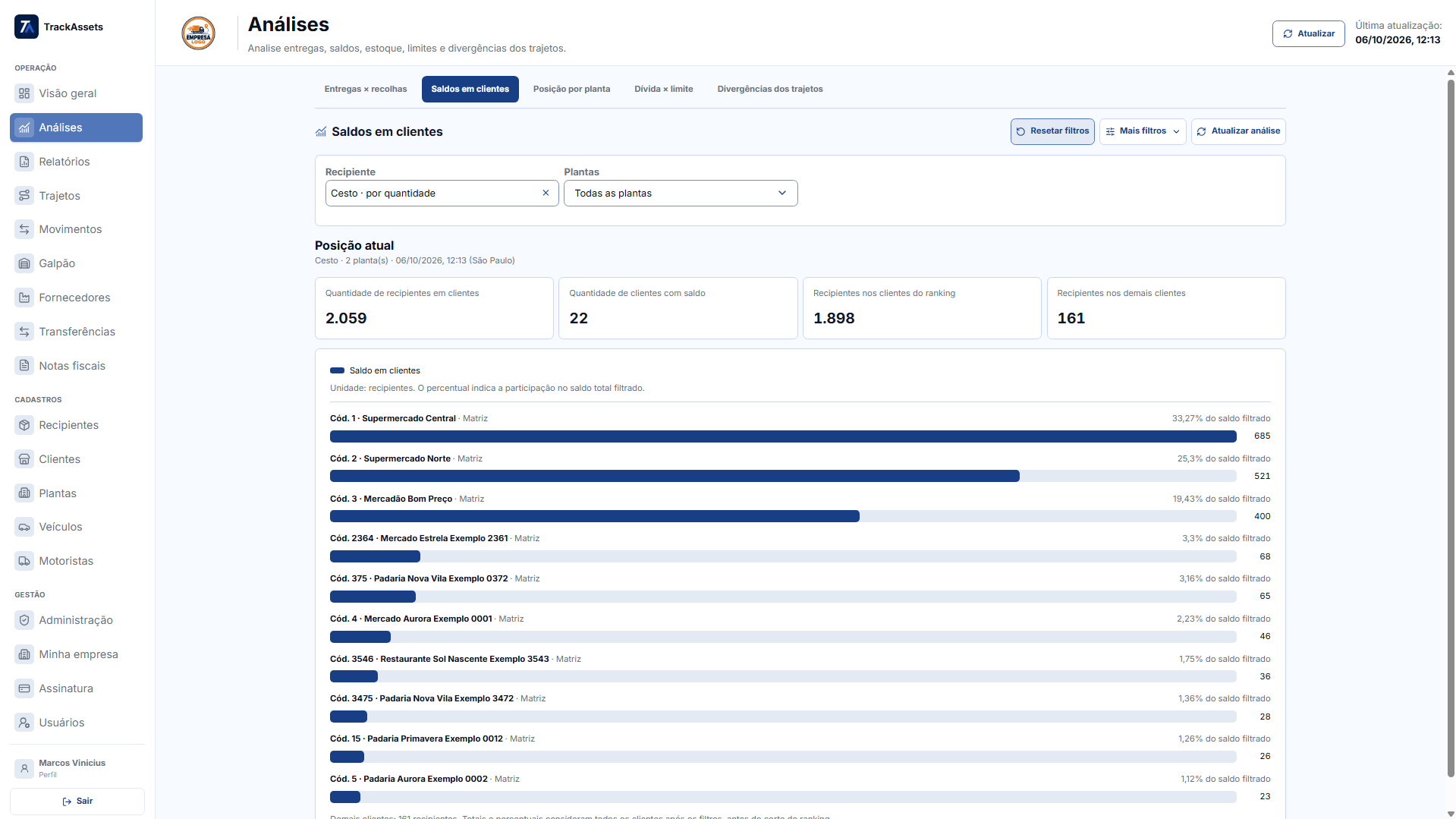The height and width of the screenshot is (819, 1456).
Task: Open Plantas building icon
Action: click(24, 493)
